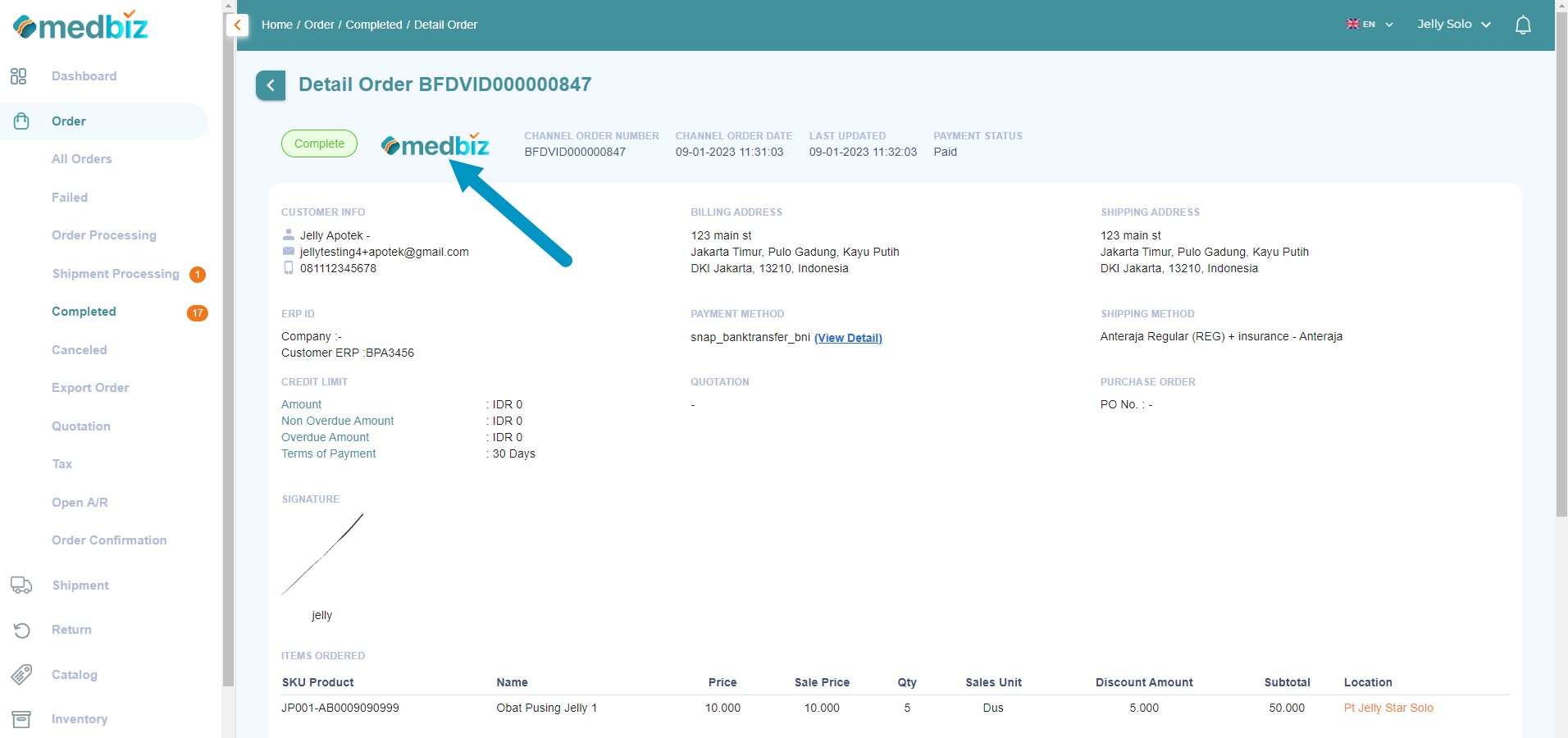1568x738 pixels.
Task: Click the View Detail payment link
Action: coord(848,338)
